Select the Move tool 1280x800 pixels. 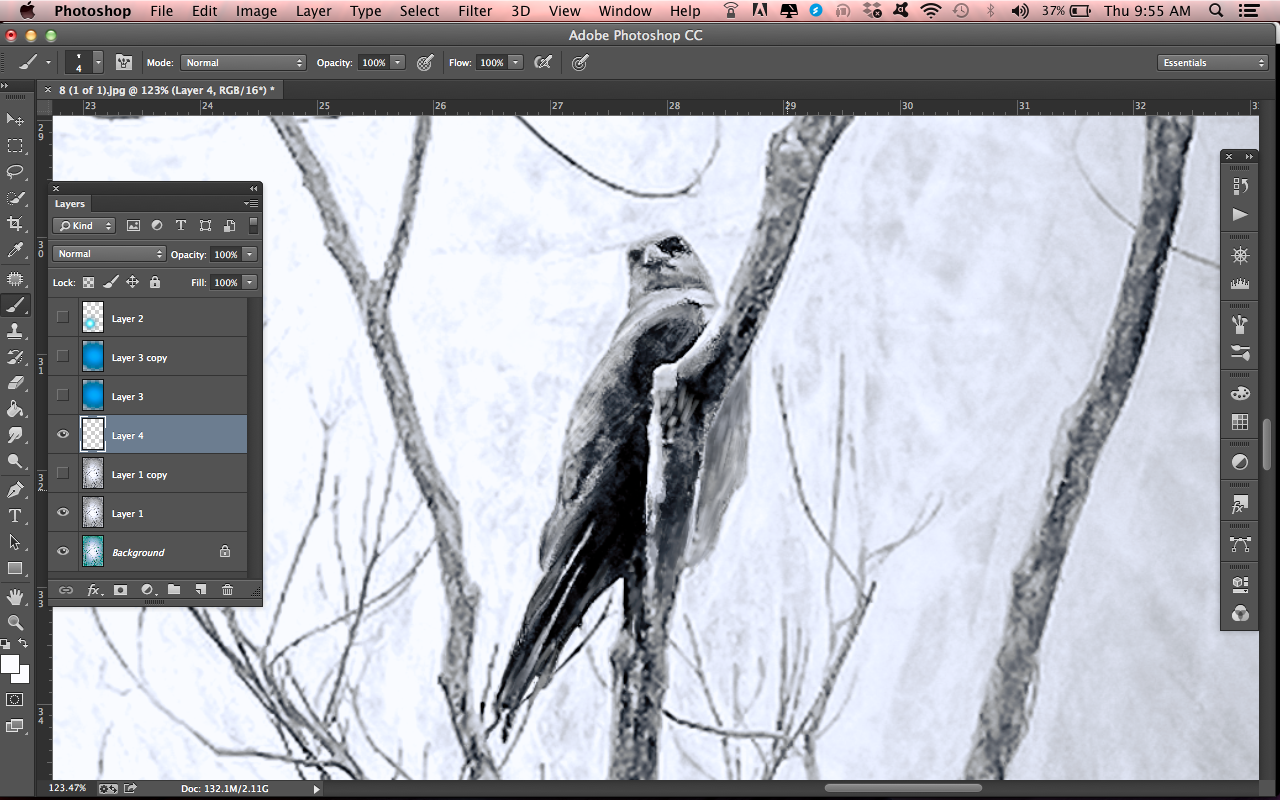15,120
